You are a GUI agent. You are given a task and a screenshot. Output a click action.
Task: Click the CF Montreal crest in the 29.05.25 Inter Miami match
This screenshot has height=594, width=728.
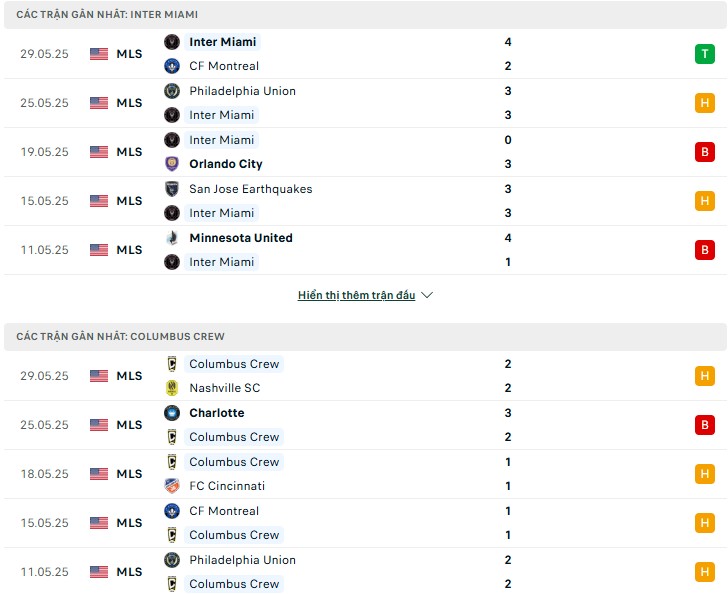172,66
